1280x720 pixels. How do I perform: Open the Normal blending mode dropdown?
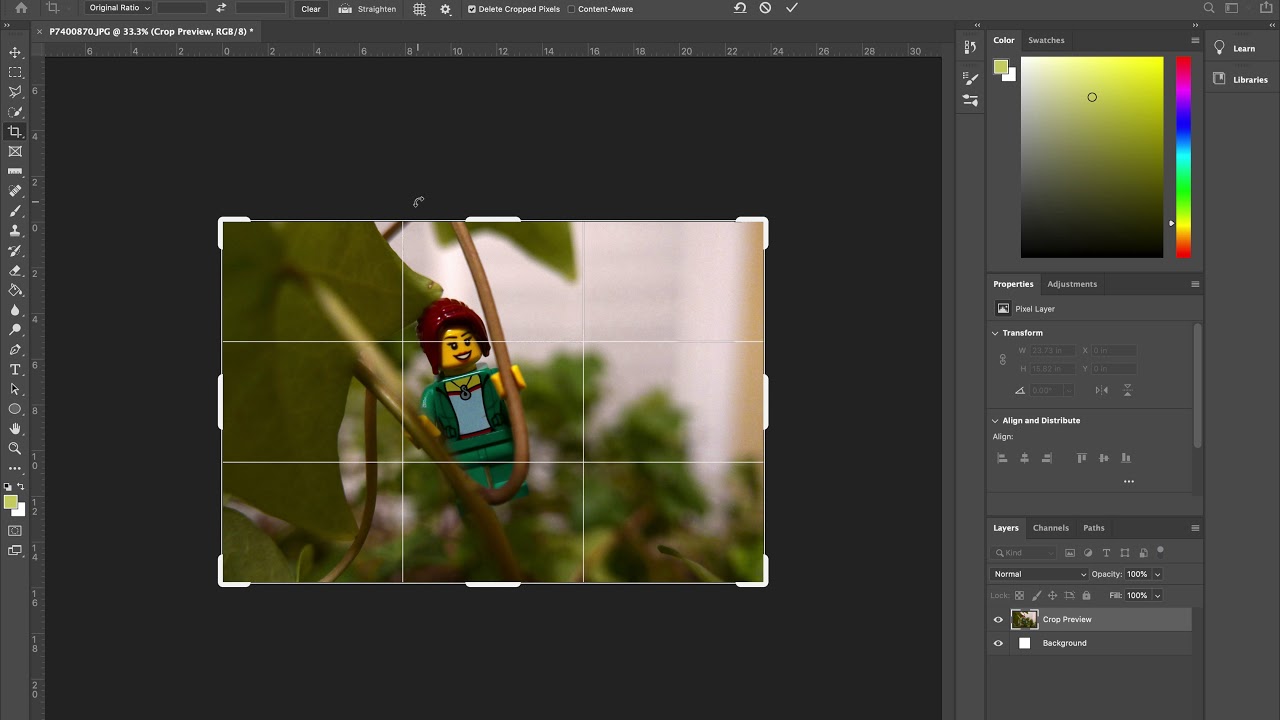[1039, 574]
